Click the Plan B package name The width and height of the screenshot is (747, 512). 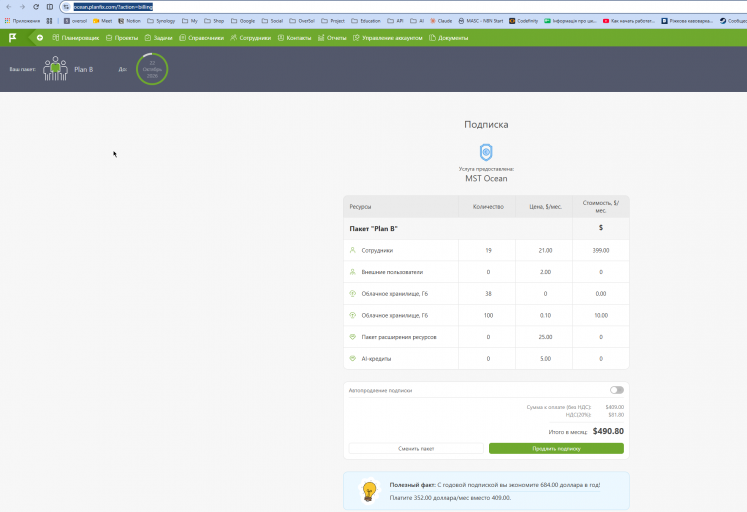click(x=84, y=70)
